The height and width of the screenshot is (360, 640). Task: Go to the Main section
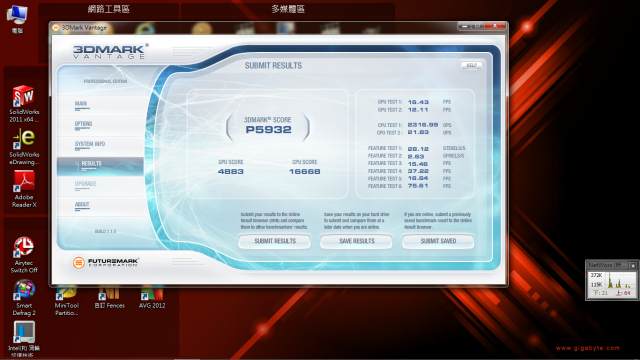click(81, 104)
